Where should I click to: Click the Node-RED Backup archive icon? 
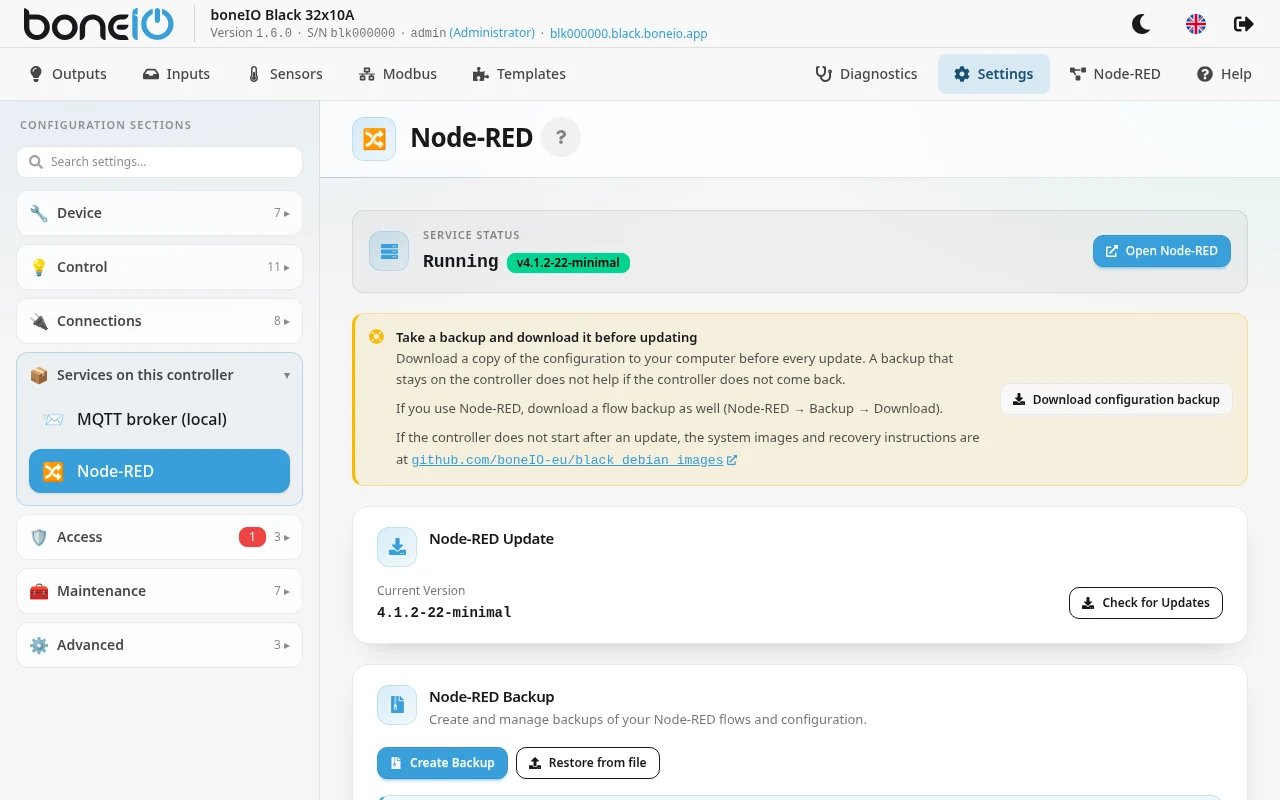[397, 705]
